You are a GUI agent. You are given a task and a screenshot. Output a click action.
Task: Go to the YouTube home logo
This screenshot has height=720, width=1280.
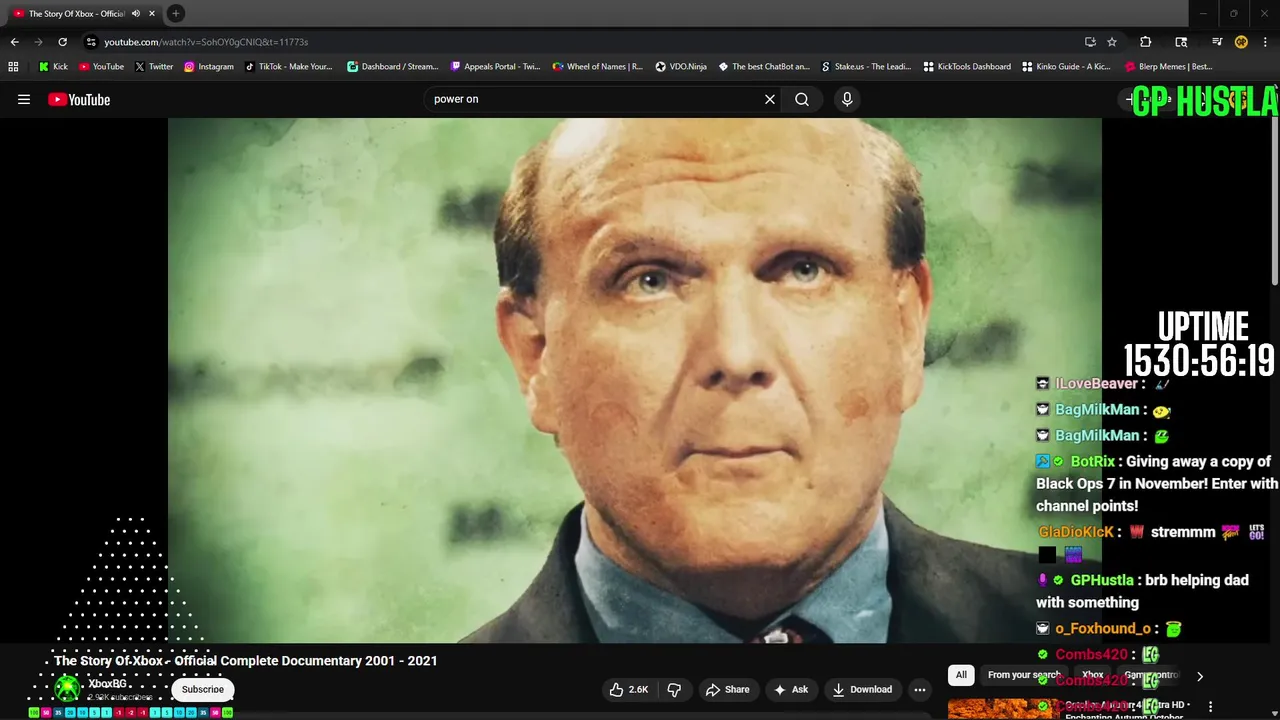79,99
